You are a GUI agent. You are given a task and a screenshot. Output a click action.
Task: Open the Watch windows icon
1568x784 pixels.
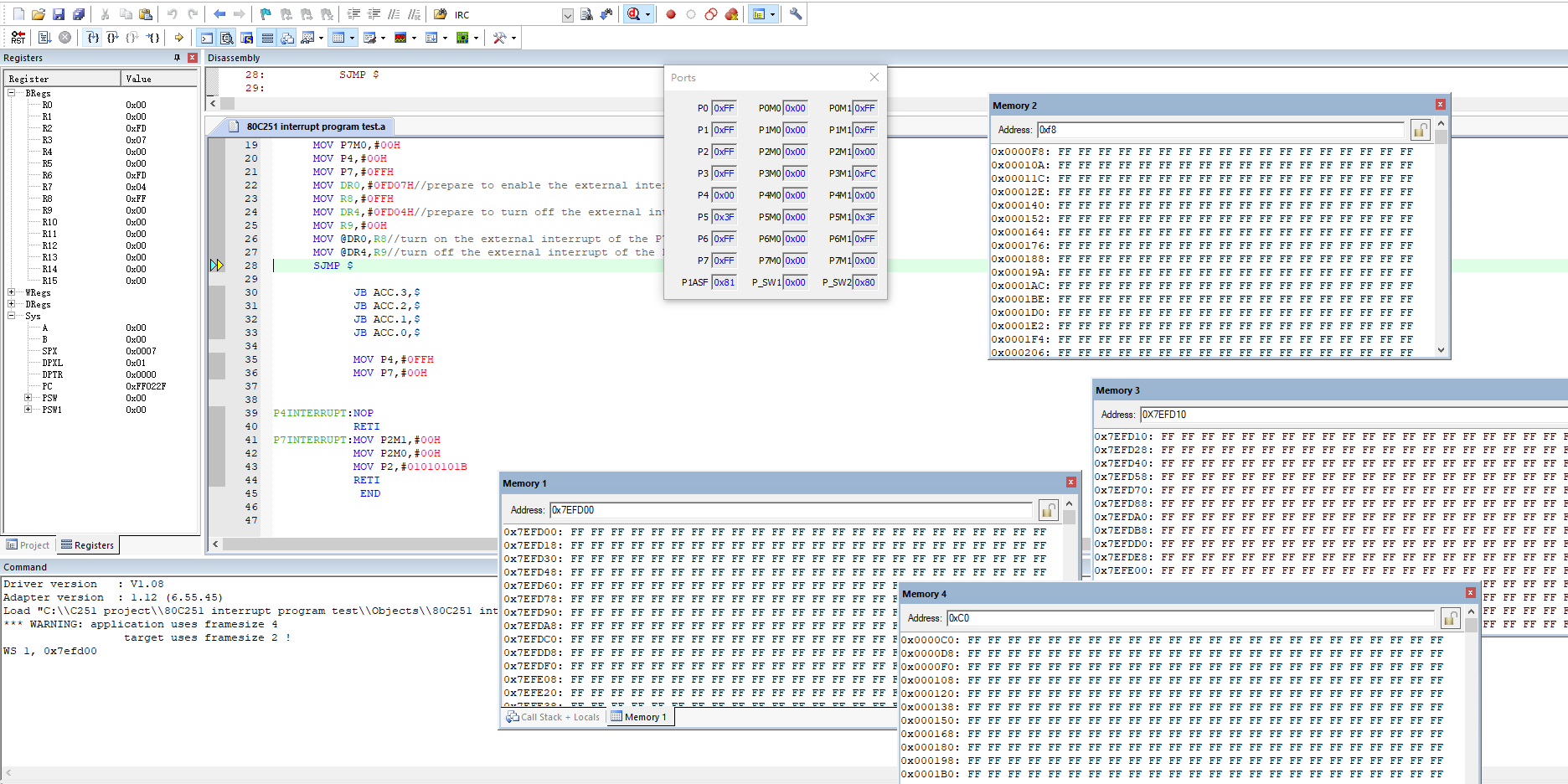tap(307, 38)
